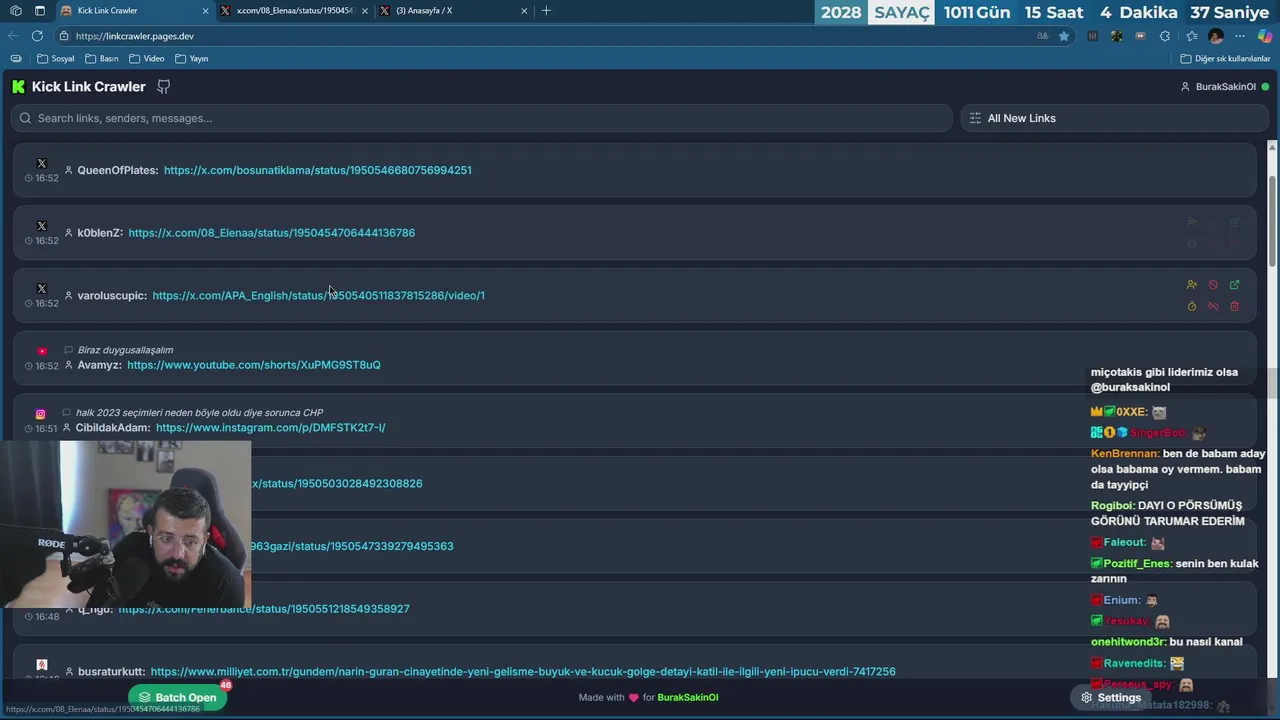Open the workspaces icon at top left

(15, 11)
